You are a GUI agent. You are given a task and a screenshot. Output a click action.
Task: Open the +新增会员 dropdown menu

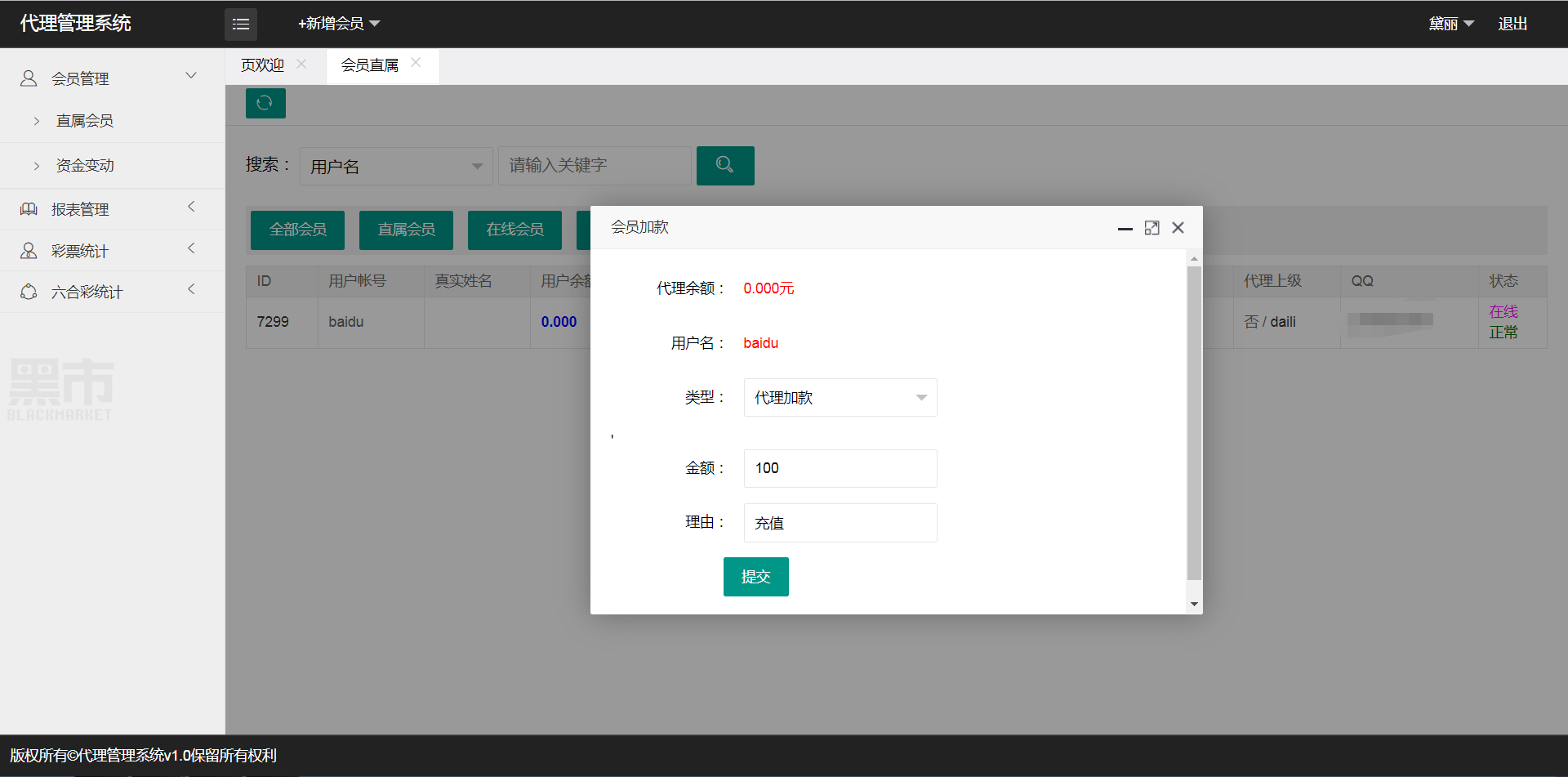[x=339, y=24]
